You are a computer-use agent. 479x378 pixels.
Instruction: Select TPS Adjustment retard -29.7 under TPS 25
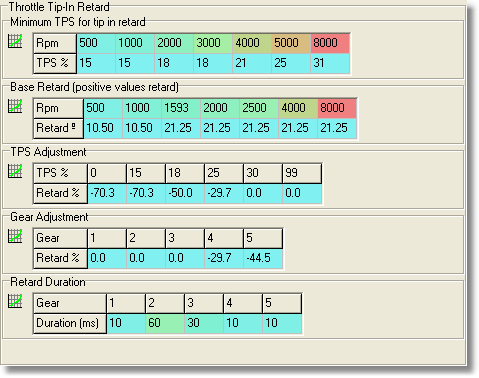pyautogui.click(x=224, y=193)
